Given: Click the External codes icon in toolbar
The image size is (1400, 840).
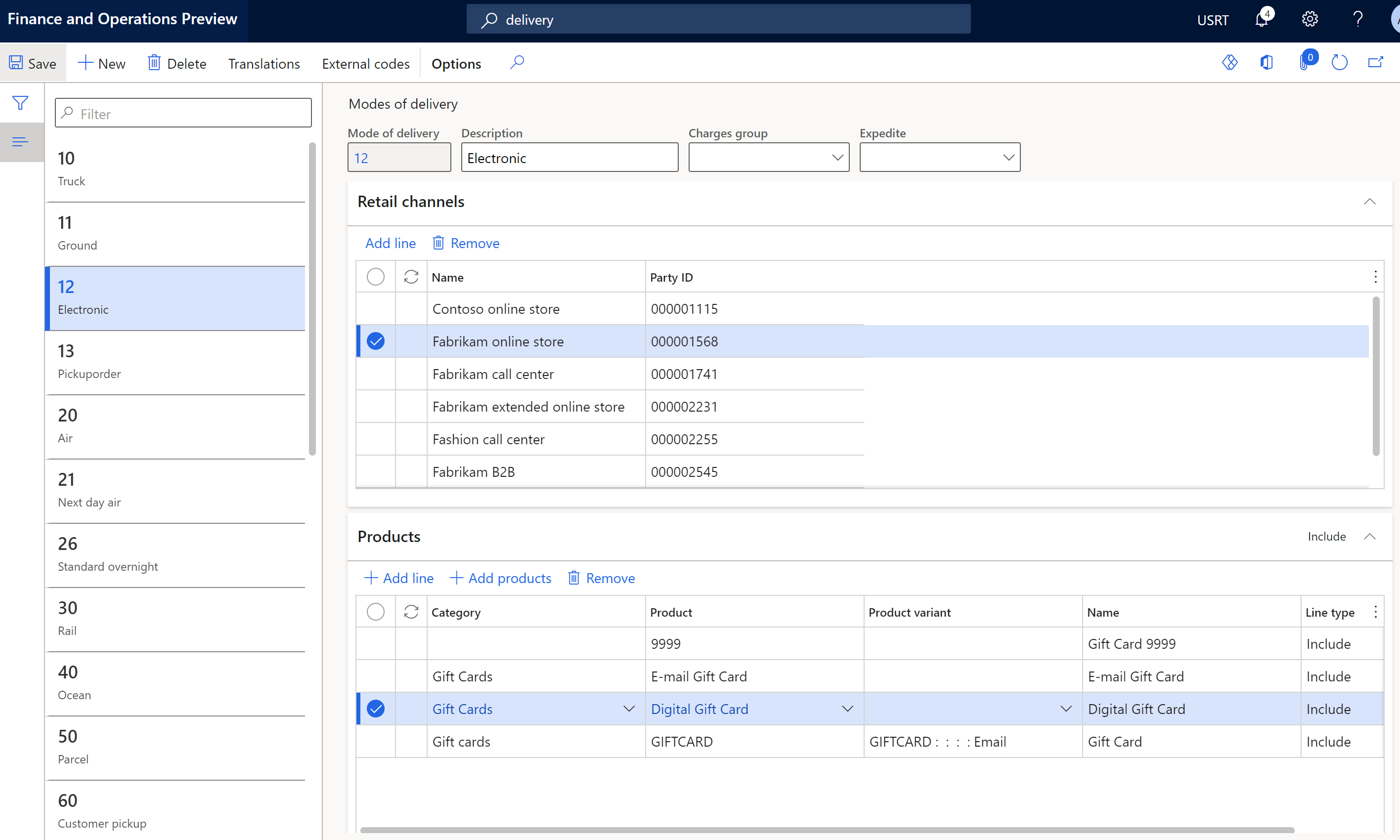Looking at the screenshot, I should coord(365,63).
